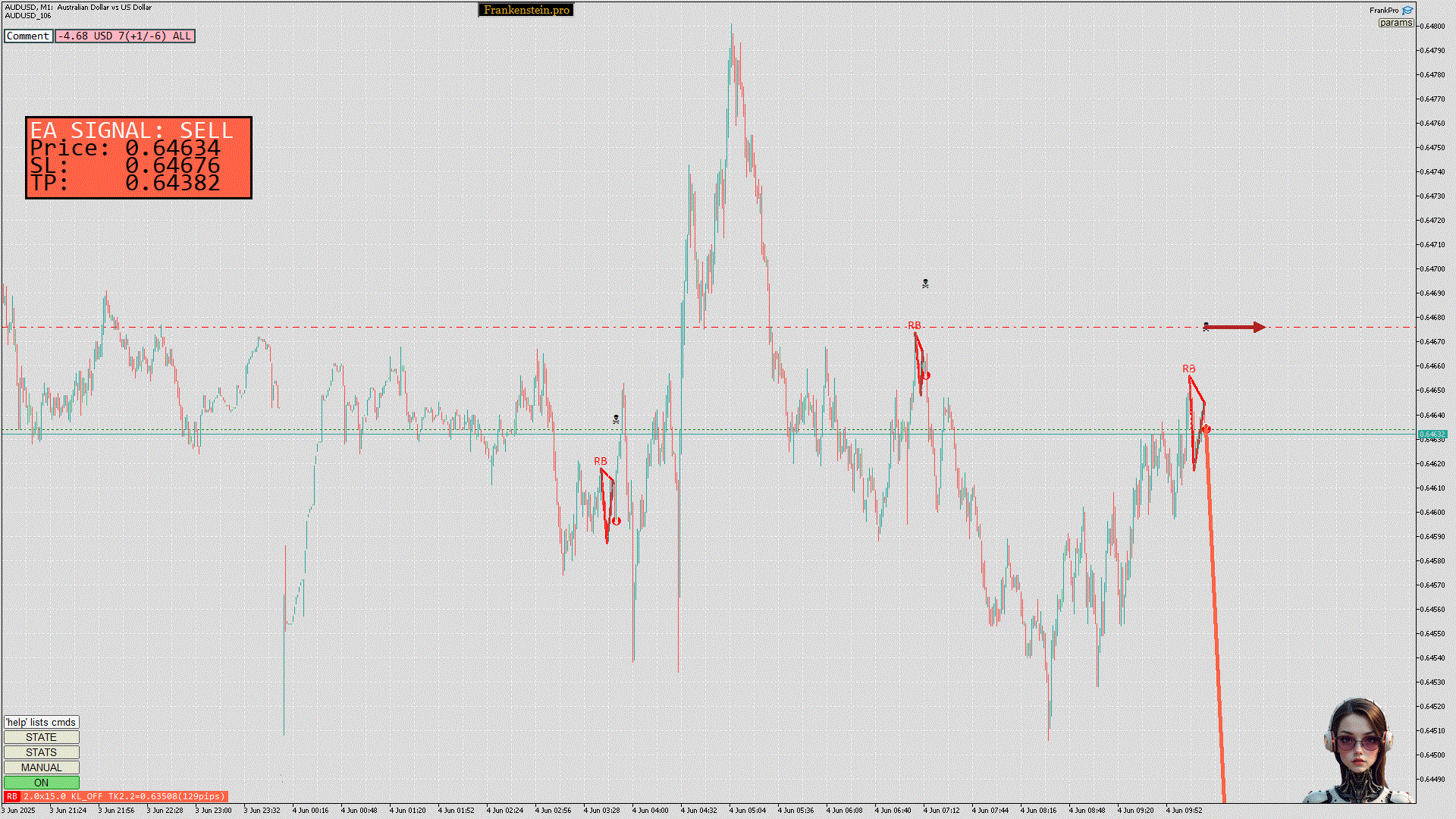Click the highest skull marker above the middle RB

925,284
